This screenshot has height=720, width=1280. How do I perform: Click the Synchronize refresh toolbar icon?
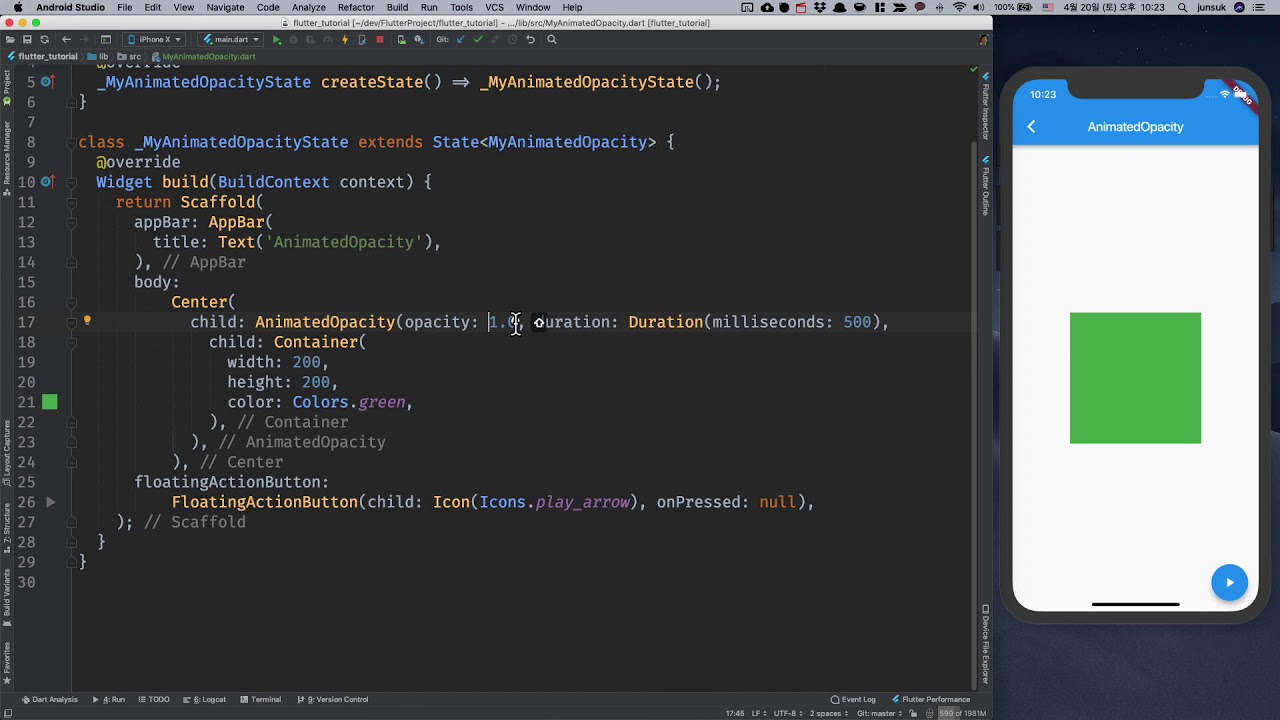[44, 40]
